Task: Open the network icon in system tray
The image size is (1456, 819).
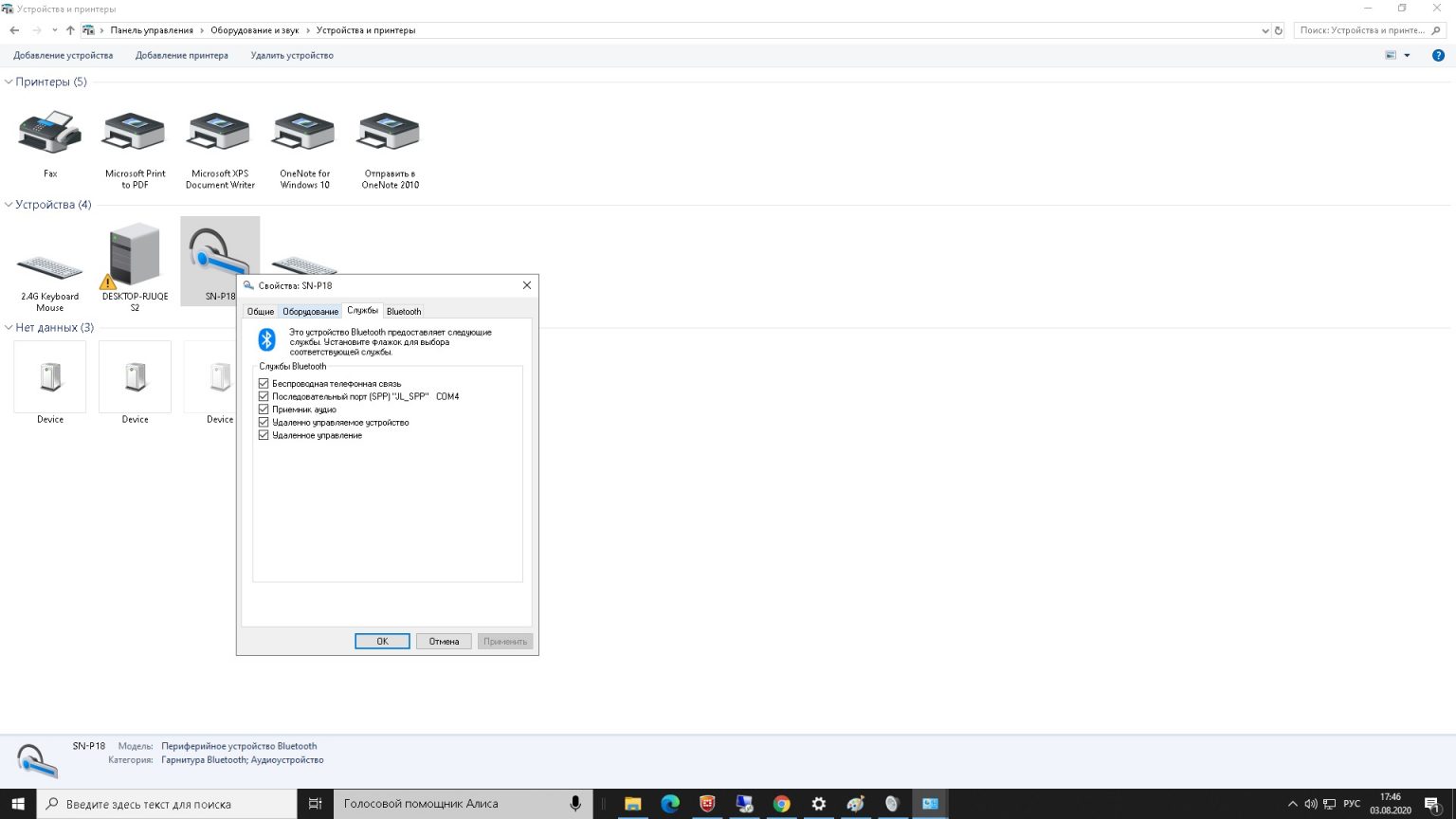Action: pyautogui.click(x=1330, y=804)
